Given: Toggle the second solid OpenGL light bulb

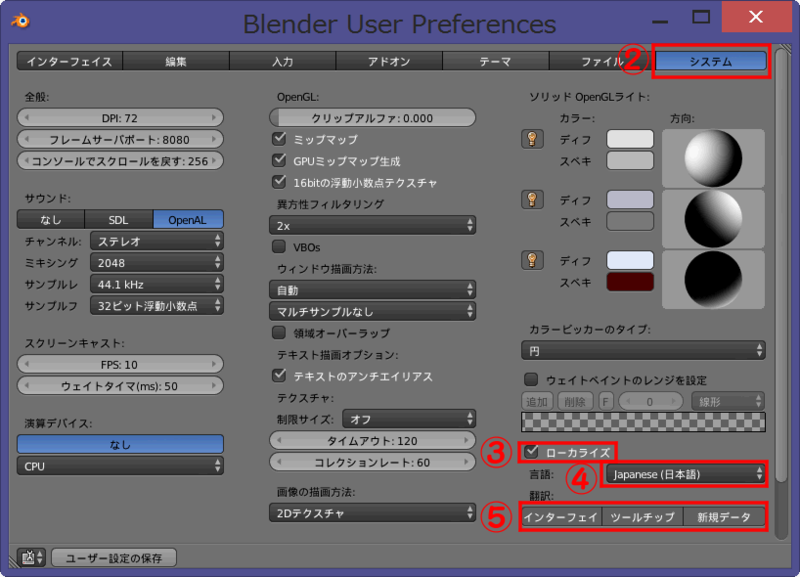Looking at the screenshot, I should pyautogui.click(x=532, y=199).
